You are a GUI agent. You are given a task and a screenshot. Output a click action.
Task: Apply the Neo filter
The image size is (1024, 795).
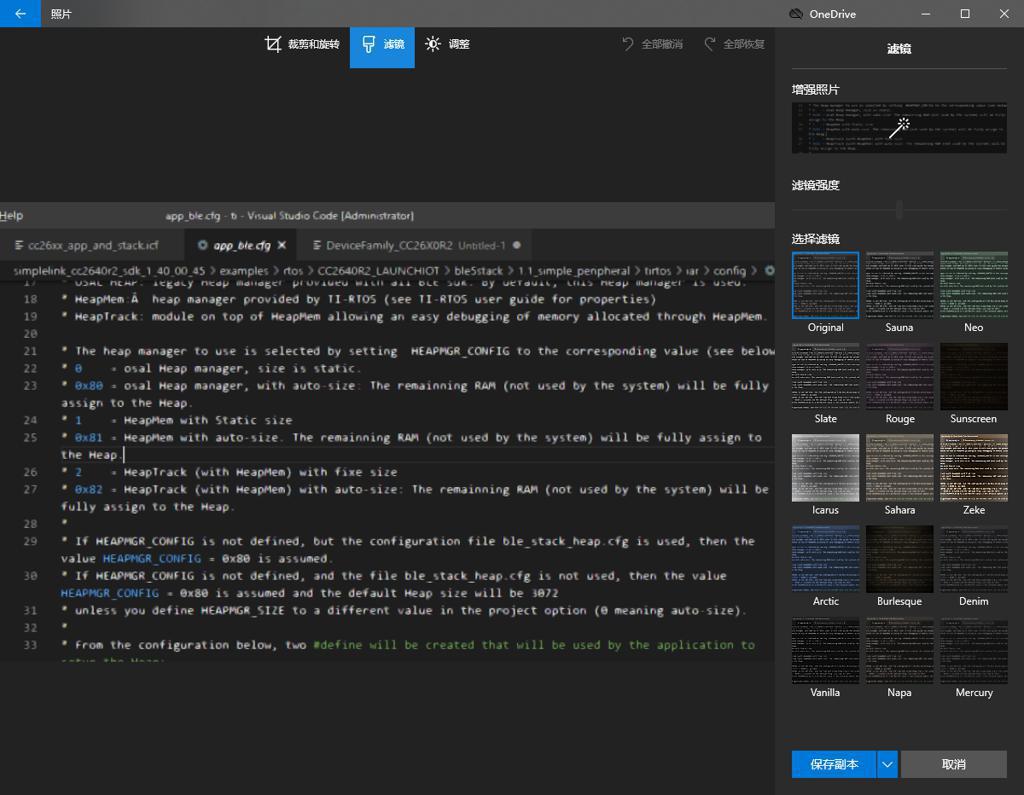coord(974,285)
